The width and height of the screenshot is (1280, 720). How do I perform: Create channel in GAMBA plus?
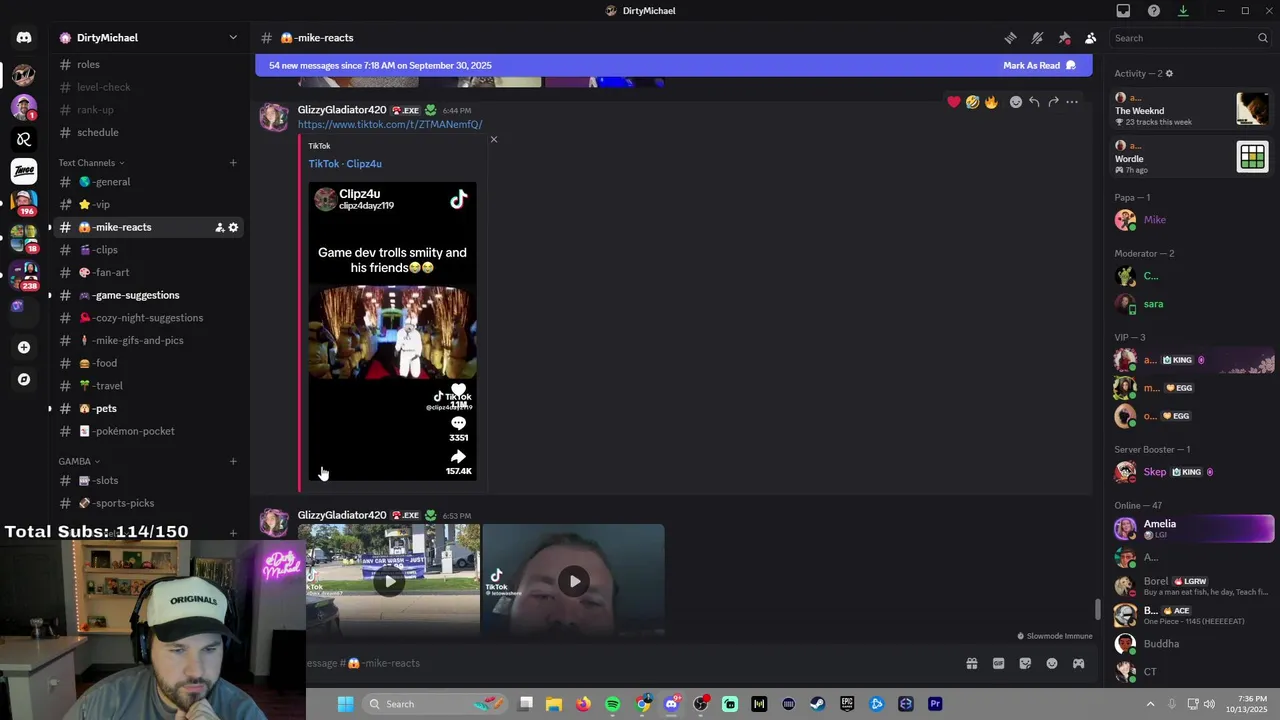(233, 462)
